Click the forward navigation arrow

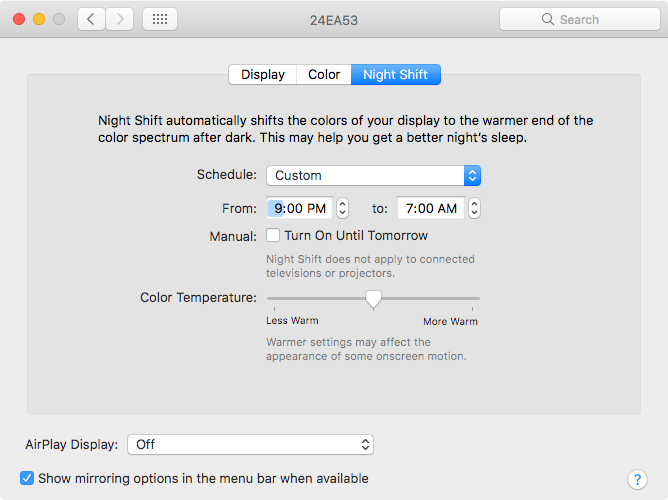pos(120,19)
